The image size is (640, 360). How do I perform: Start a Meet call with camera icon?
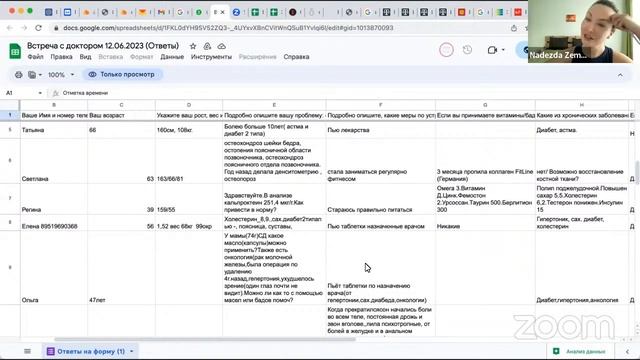492,50
